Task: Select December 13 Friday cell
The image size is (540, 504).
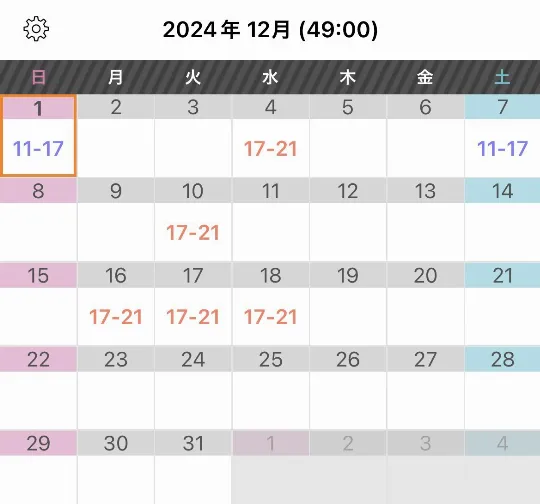Action: [425, 220]
